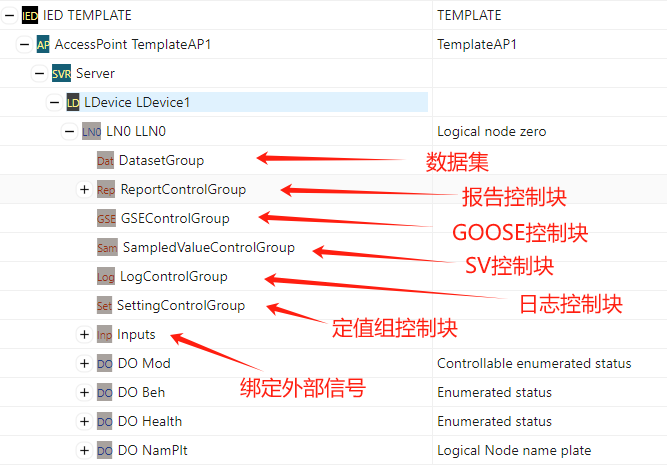Click the DO icon of DO Beh
The image size is (667, 465).
tap(105, 392)
